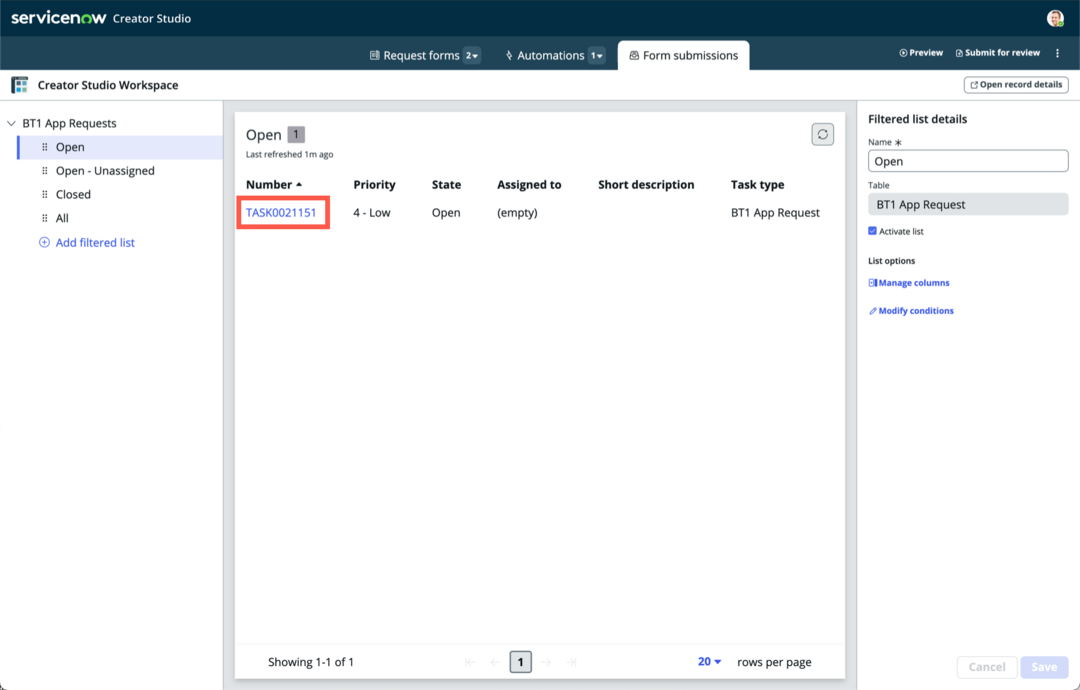Go to previous page arrow icon
Screen dimensions: 1080x690
(495, 662)
